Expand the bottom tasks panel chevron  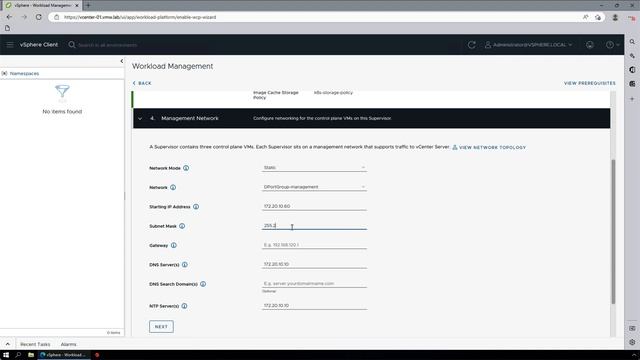[7, 344]
